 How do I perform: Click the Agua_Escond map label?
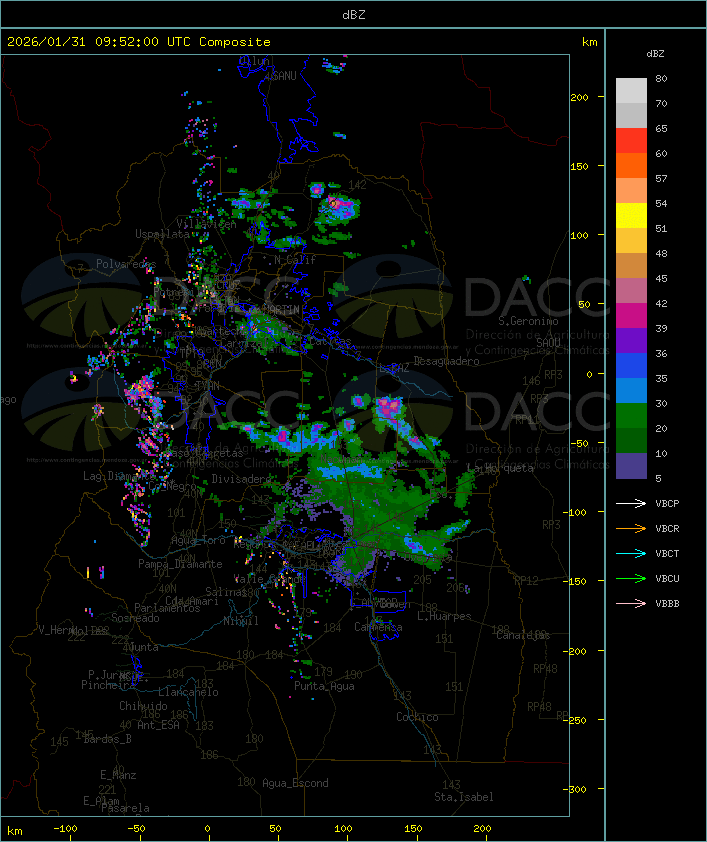point(295,783)
